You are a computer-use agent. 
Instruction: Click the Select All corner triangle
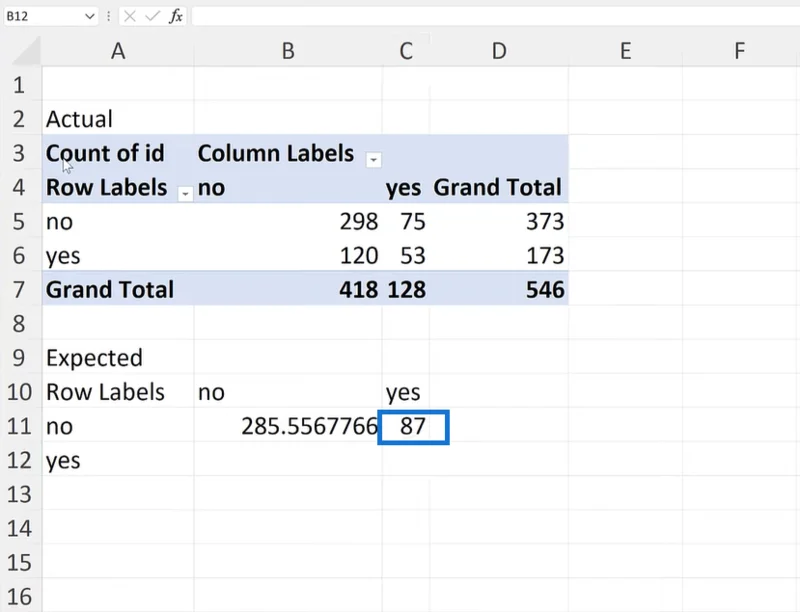pos(27,50)
